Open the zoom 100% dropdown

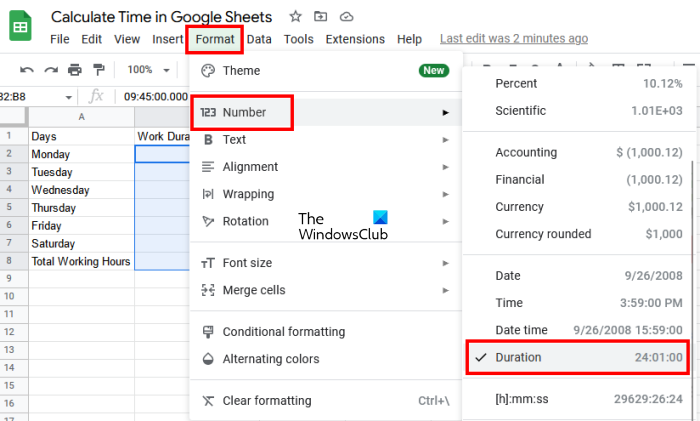pos(147,70)
